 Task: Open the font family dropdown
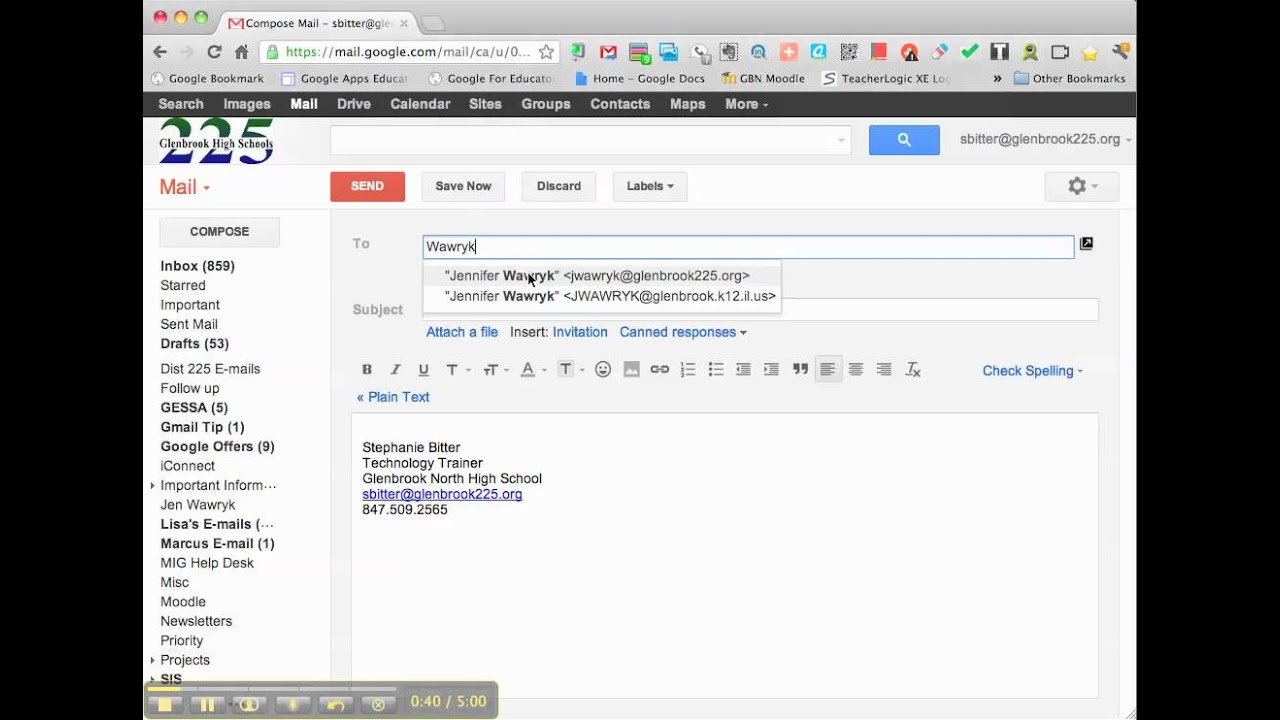pyautogui.click(x=457, y=370)
